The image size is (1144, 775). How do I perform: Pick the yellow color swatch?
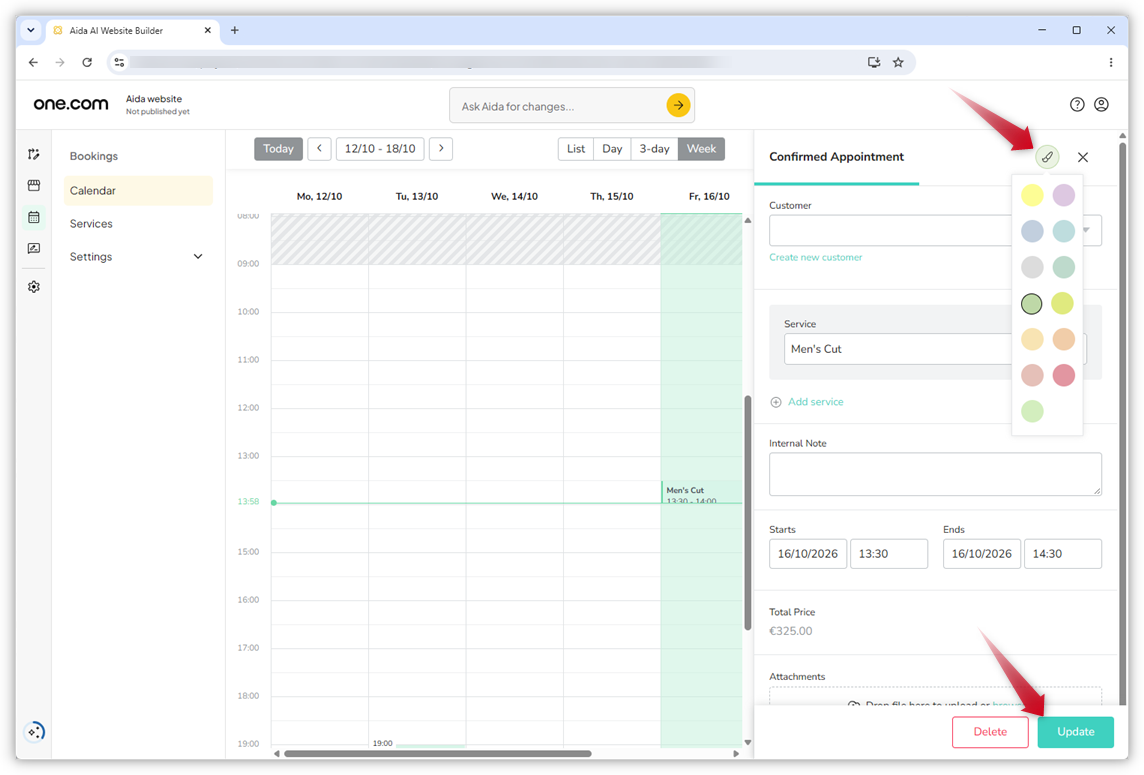[1032, 195]
